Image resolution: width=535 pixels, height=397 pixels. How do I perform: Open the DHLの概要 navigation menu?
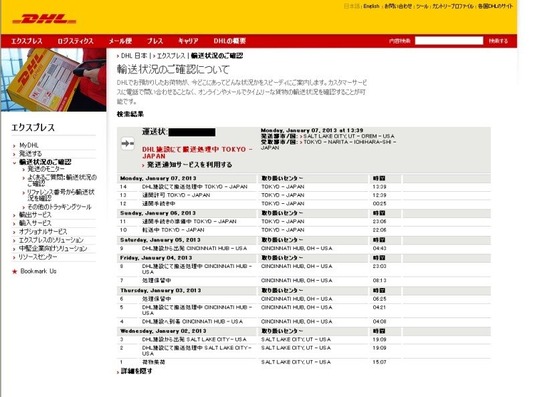point(230,41)
